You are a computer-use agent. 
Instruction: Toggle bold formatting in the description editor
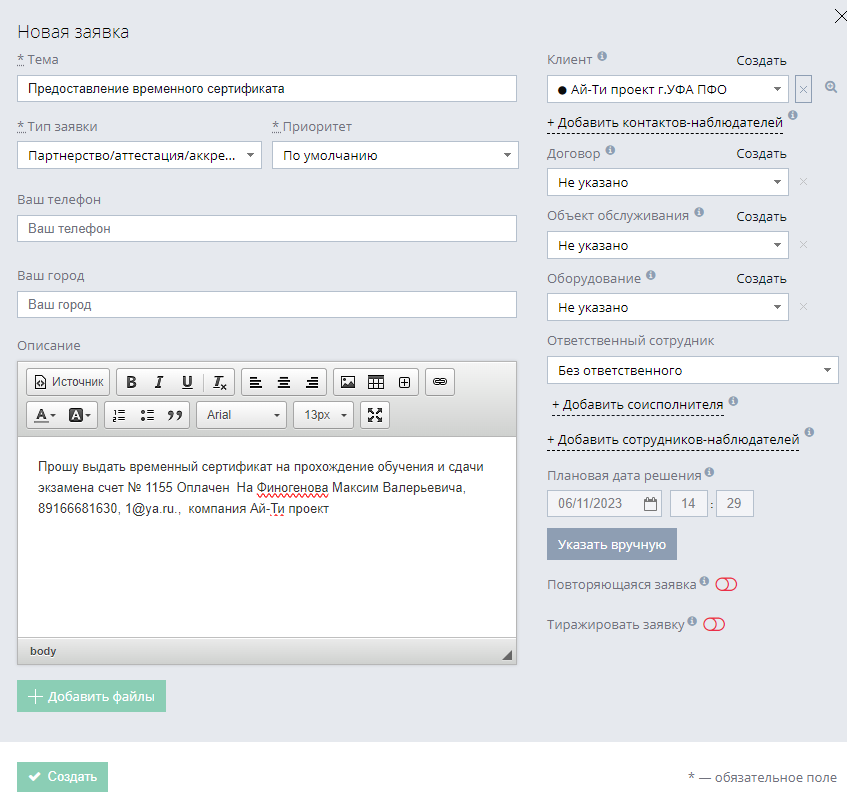(x=131, y=382)
